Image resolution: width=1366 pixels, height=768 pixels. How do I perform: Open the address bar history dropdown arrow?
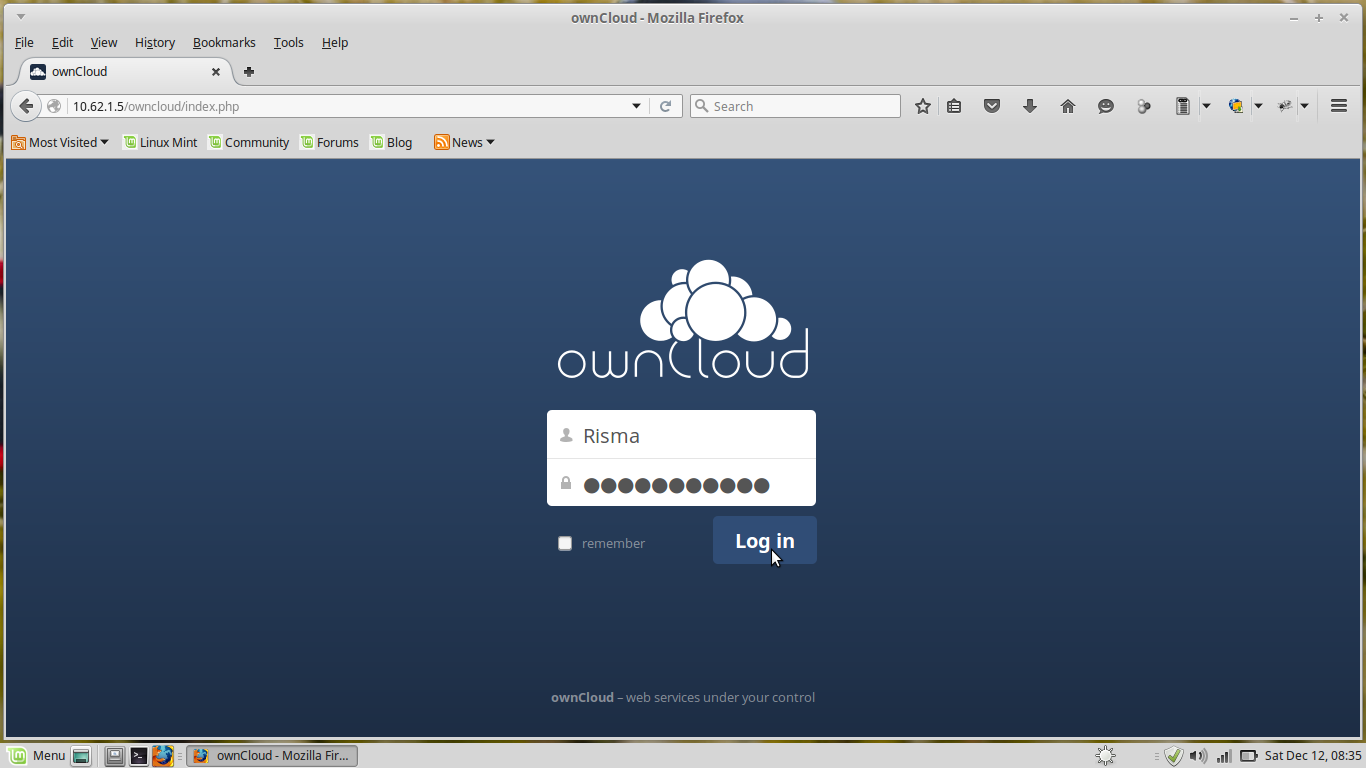637,105
